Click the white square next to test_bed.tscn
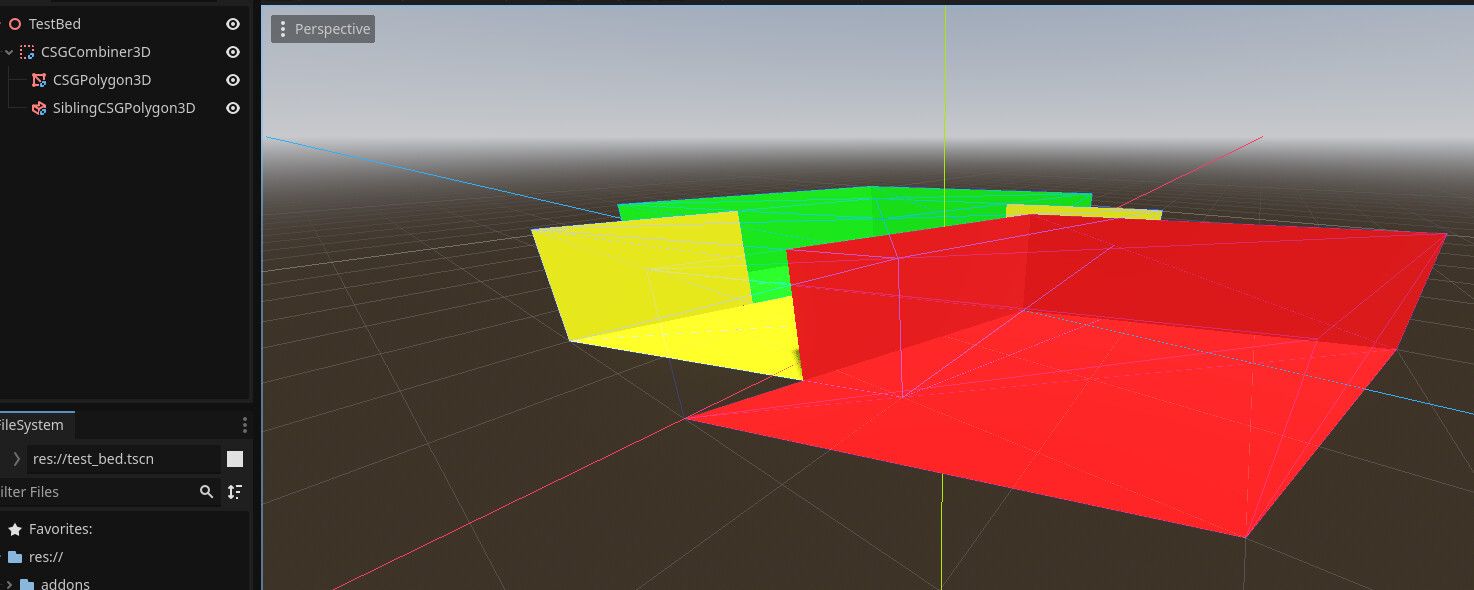1474x590 pixels. click(234, 458)
